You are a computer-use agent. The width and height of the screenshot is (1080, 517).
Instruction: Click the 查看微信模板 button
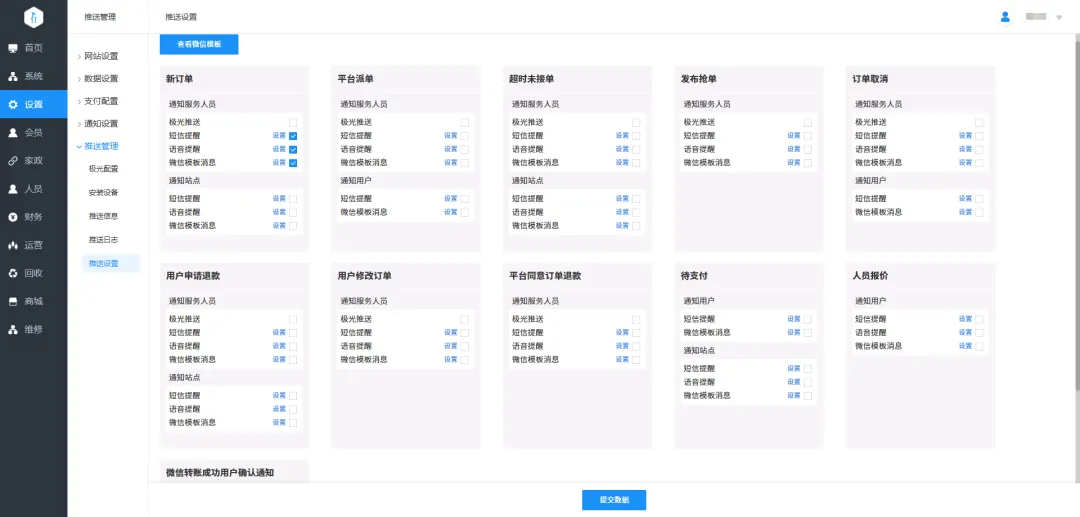click(x=199, y=44)
